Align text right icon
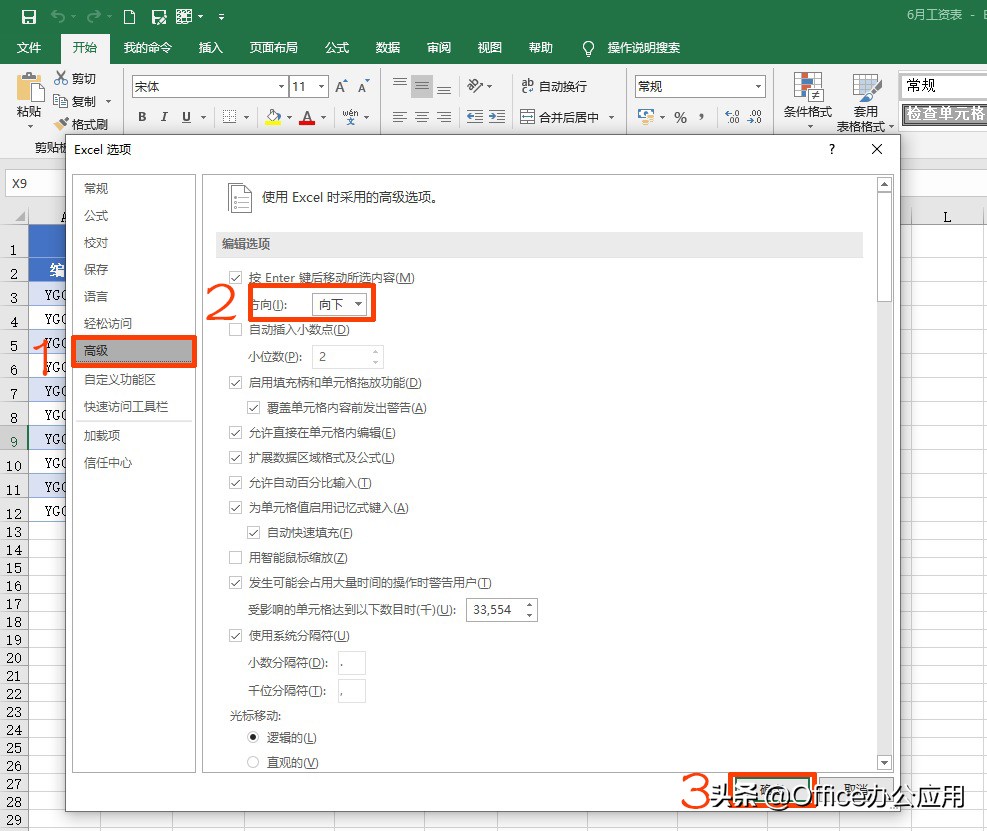The image size is (987, 831). (x=444, y=117)
